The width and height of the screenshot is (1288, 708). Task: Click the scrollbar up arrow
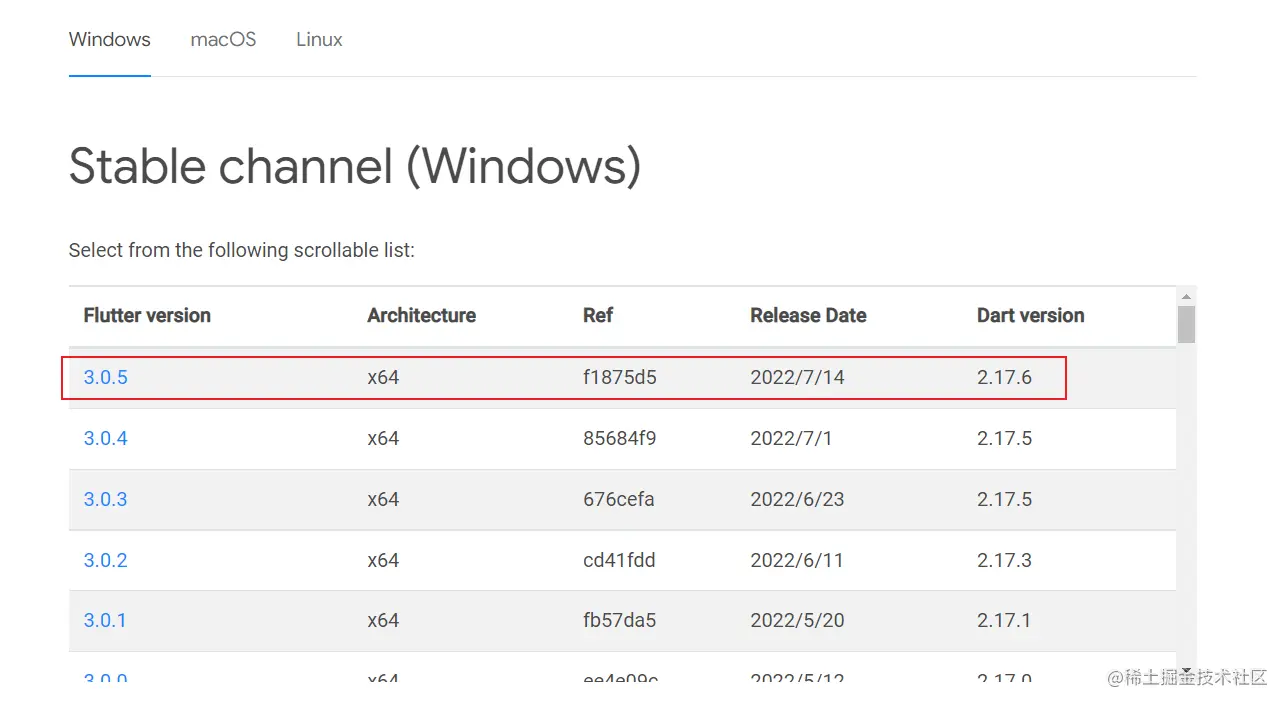pos(1186,297)
